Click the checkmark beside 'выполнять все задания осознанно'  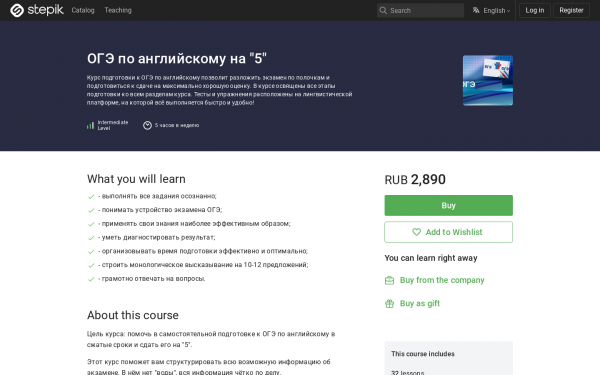91,197
